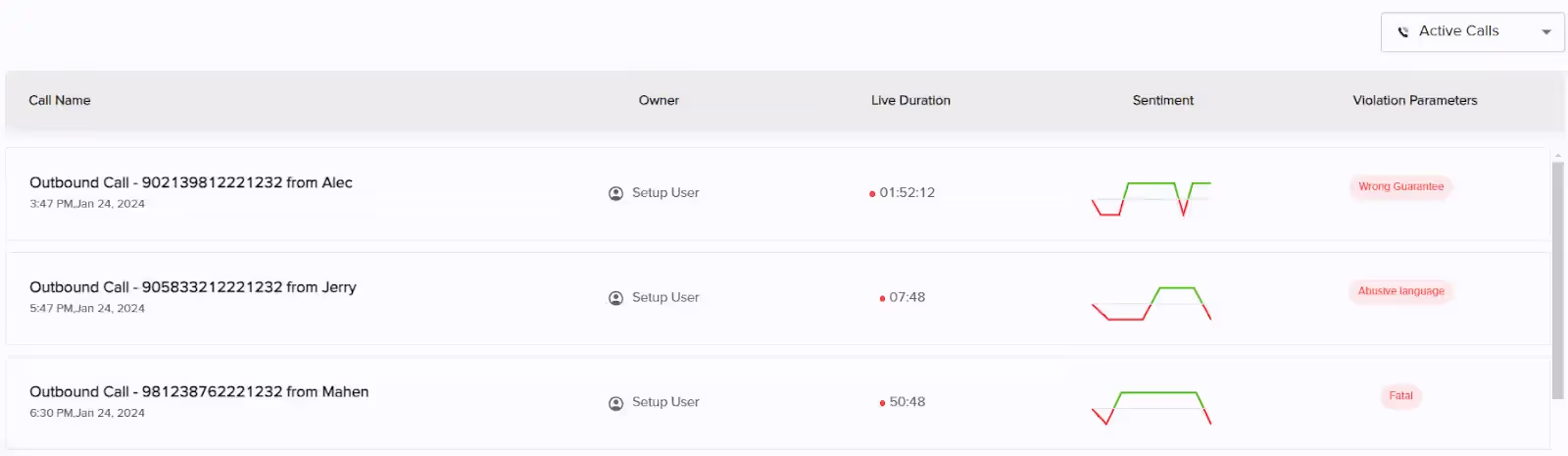Click the vertical scrollbar of calls list
Image resolution: width=1568 pixels, height=456 pixels.
(x=1558, y=280)
